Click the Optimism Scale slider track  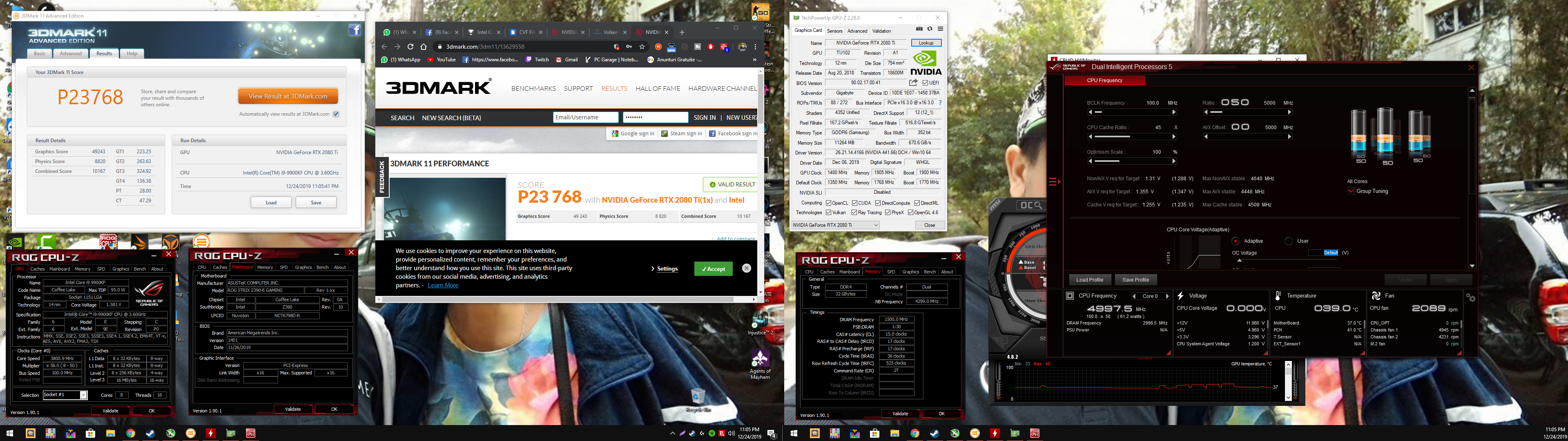click(x=1131, y=161)
